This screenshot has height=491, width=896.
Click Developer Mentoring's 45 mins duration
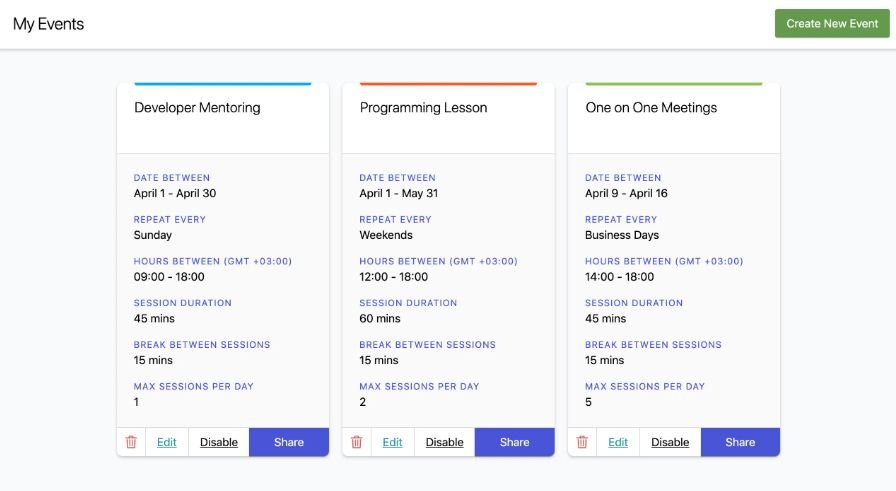point(154,318)
